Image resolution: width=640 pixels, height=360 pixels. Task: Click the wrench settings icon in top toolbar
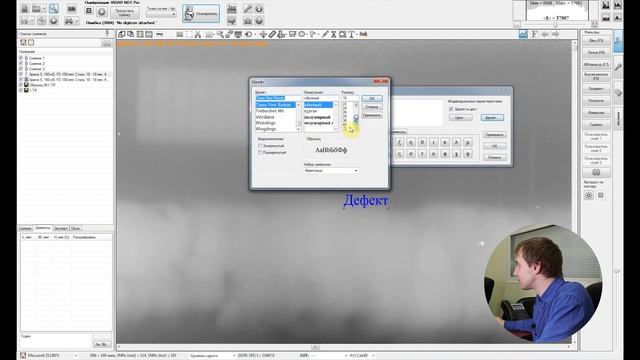pyautogui.click(x=247, y=9)
